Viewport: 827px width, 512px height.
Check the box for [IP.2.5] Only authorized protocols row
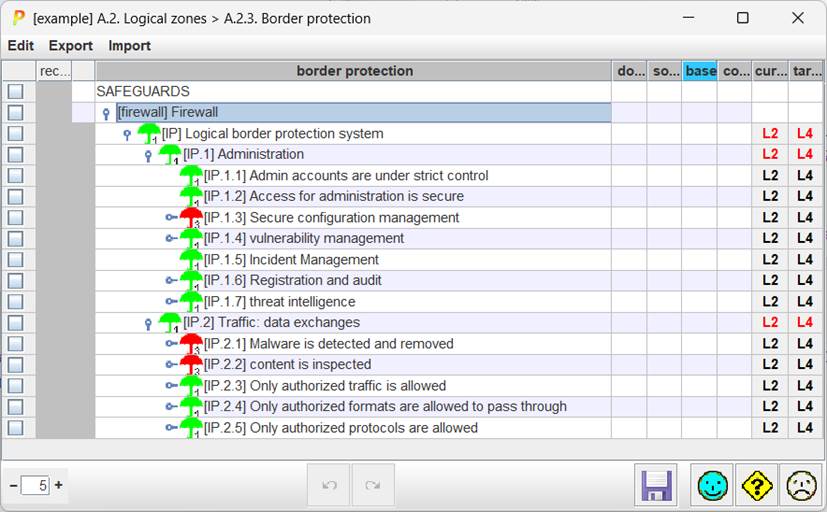[x=16, y=428]
